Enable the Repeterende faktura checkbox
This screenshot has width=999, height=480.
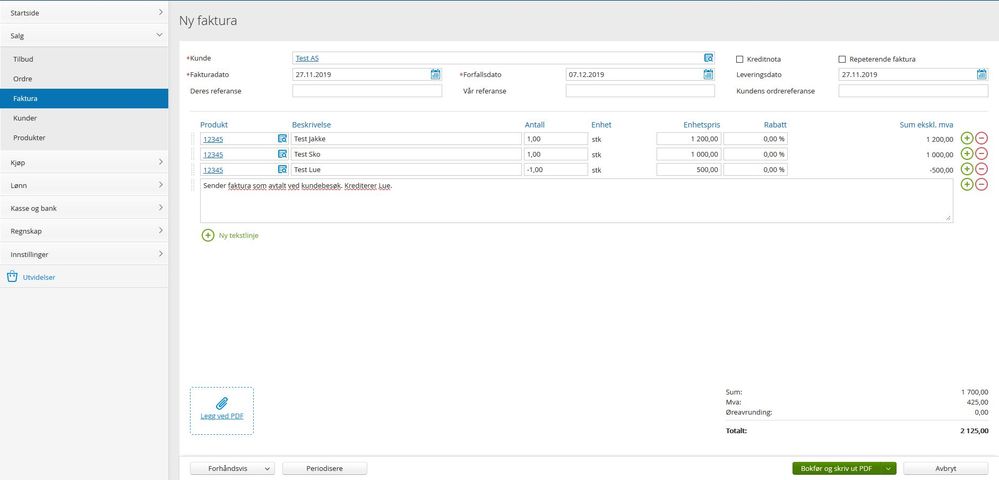(x=842, y=59)
